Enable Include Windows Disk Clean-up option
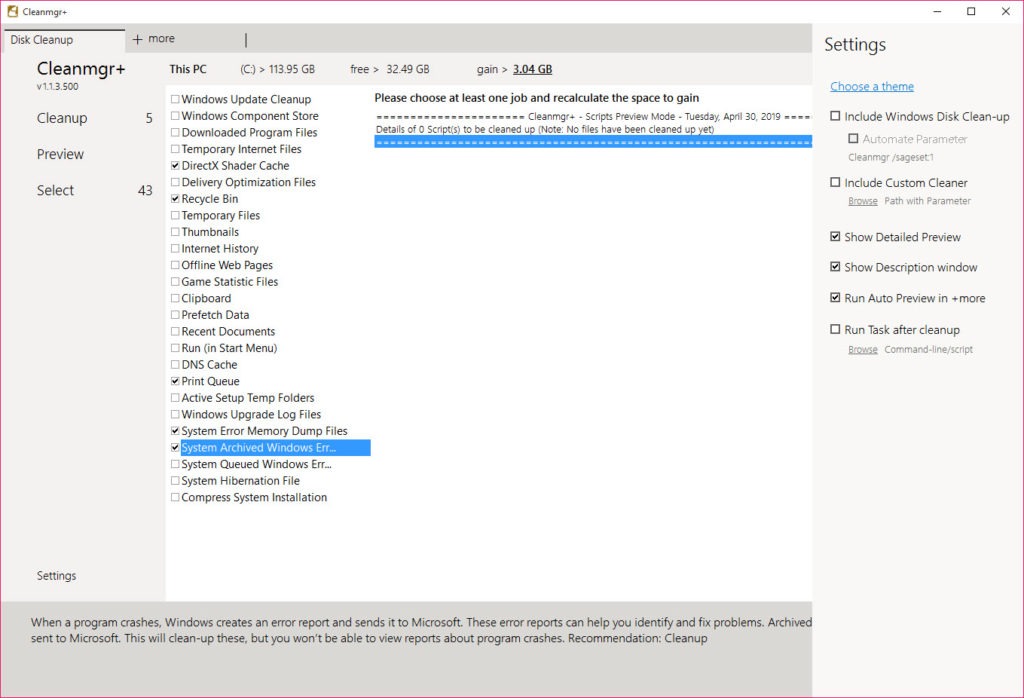Viewport: 1024px width, 698px height. click(x=835, y=117)
